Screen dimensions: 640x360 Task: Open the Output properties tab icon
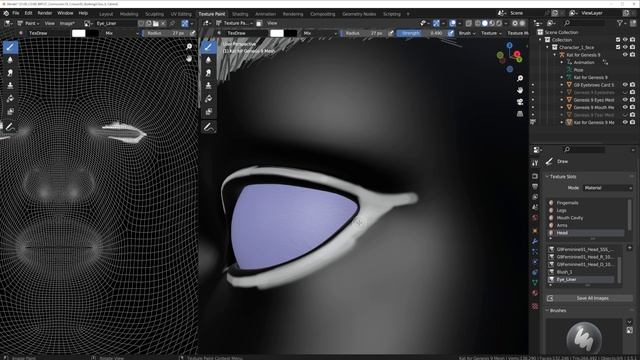tap(535, 187)
